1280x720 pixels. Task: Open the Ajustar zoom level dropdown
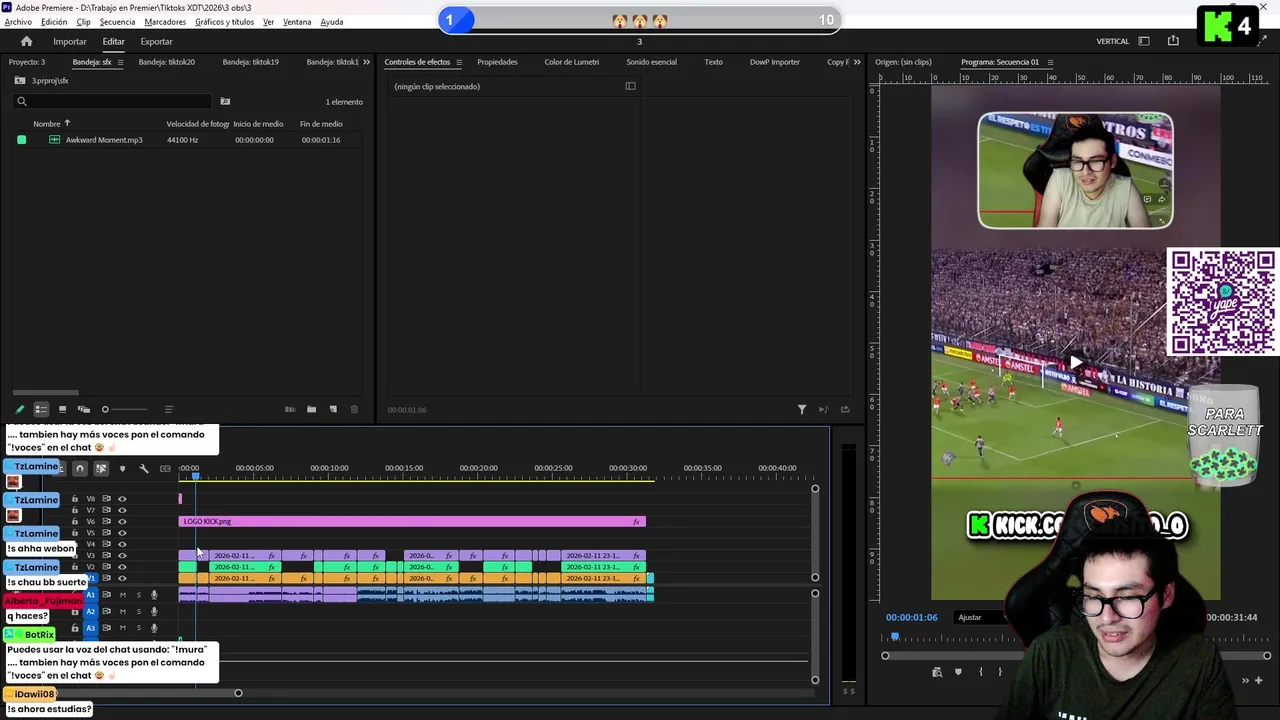click(x=980, y=617)
